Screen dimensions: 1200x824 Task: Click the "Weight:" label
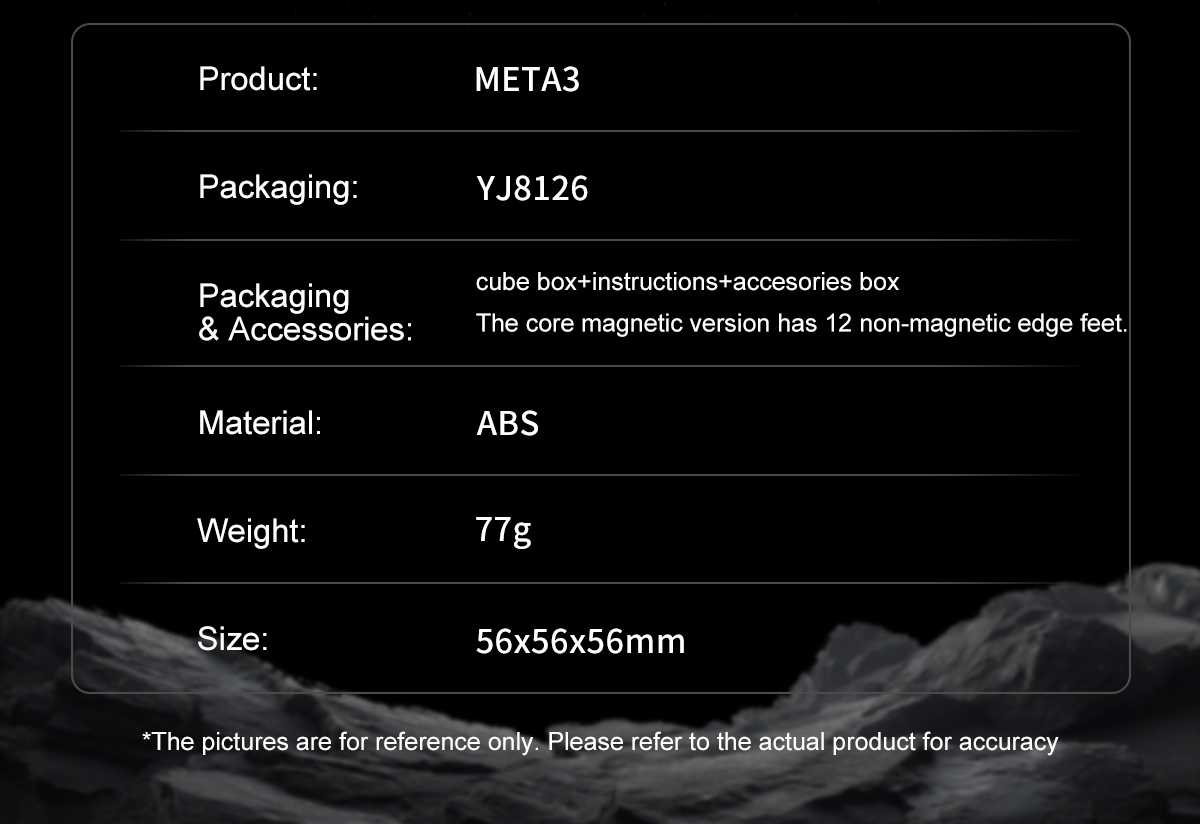coord(251,530)
